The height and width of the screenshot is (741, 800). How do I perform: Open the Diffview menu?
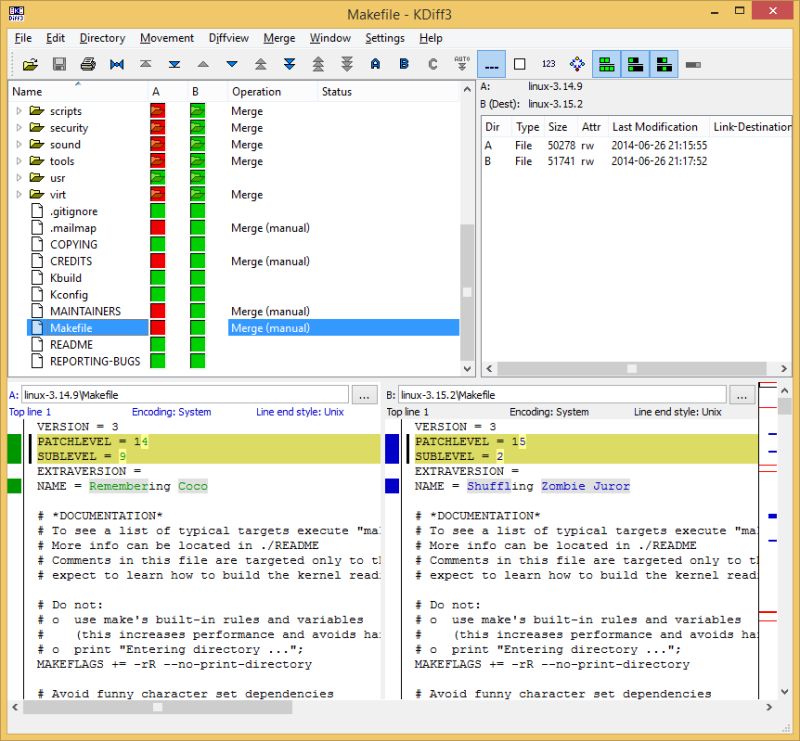(x=229, y=38)
